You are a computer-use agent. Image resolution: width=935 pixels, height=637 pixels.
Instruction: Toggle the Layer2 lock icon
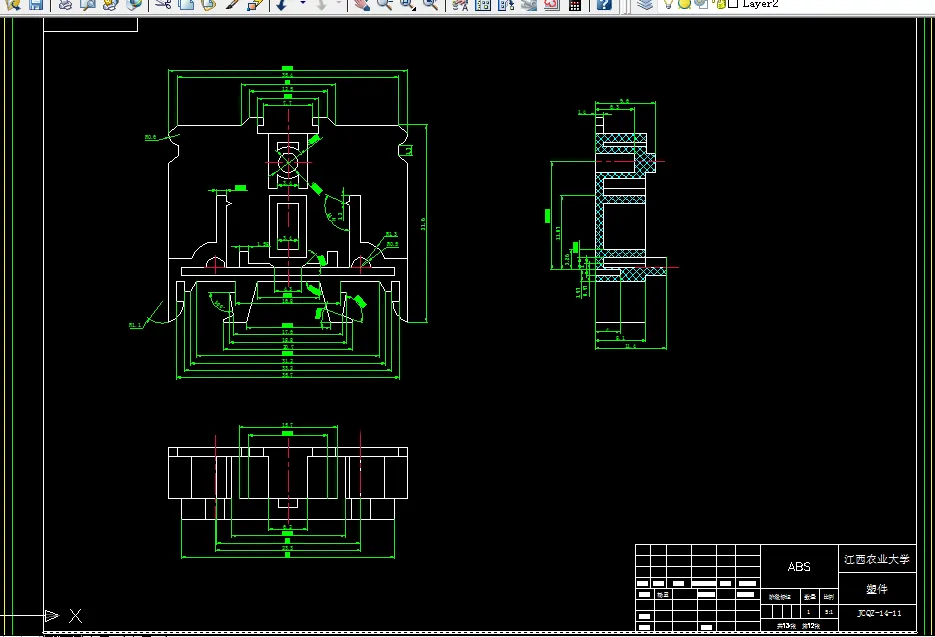pos(720,4)
